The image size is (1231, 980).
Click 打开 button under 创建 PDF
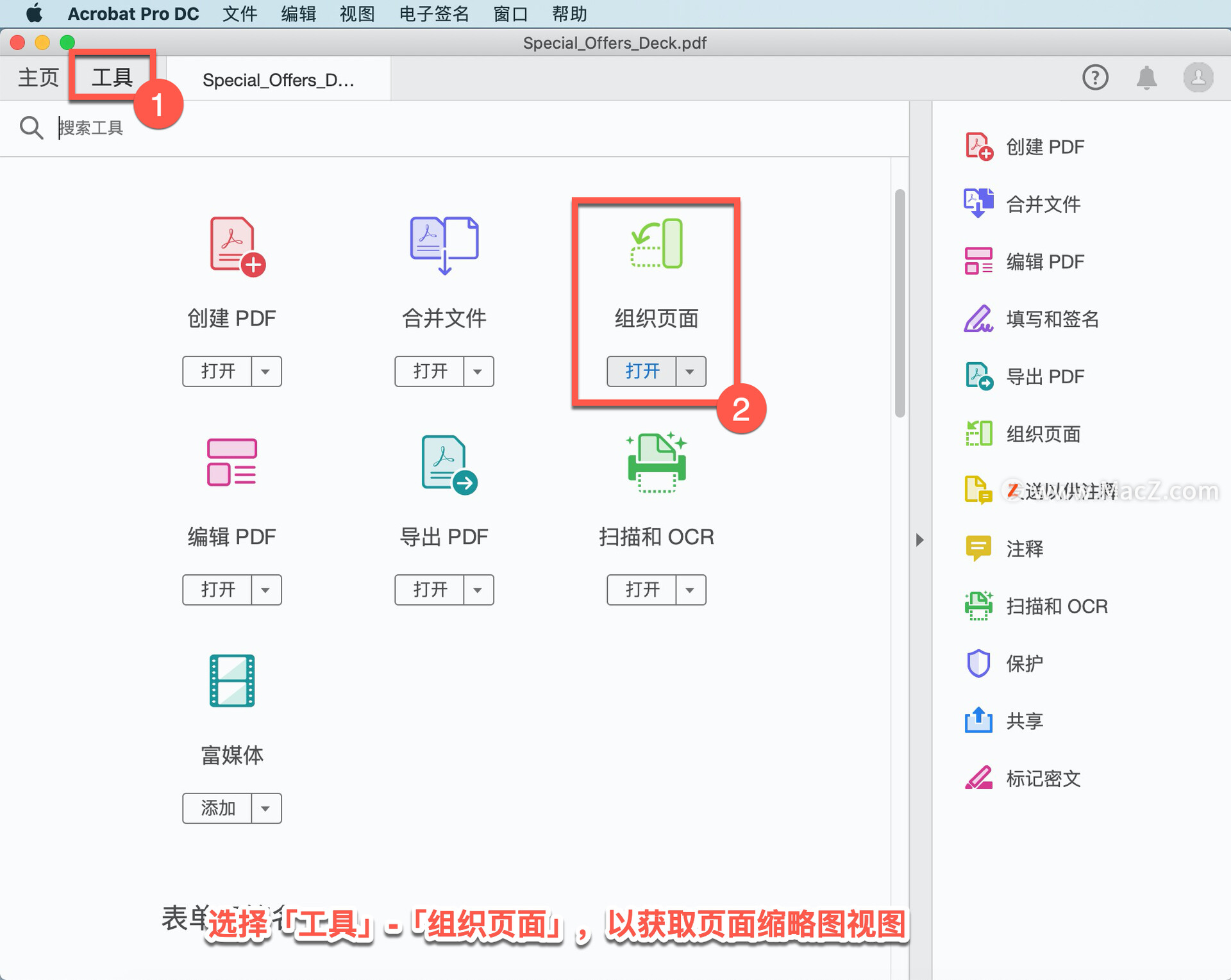(x=217, y=372)
